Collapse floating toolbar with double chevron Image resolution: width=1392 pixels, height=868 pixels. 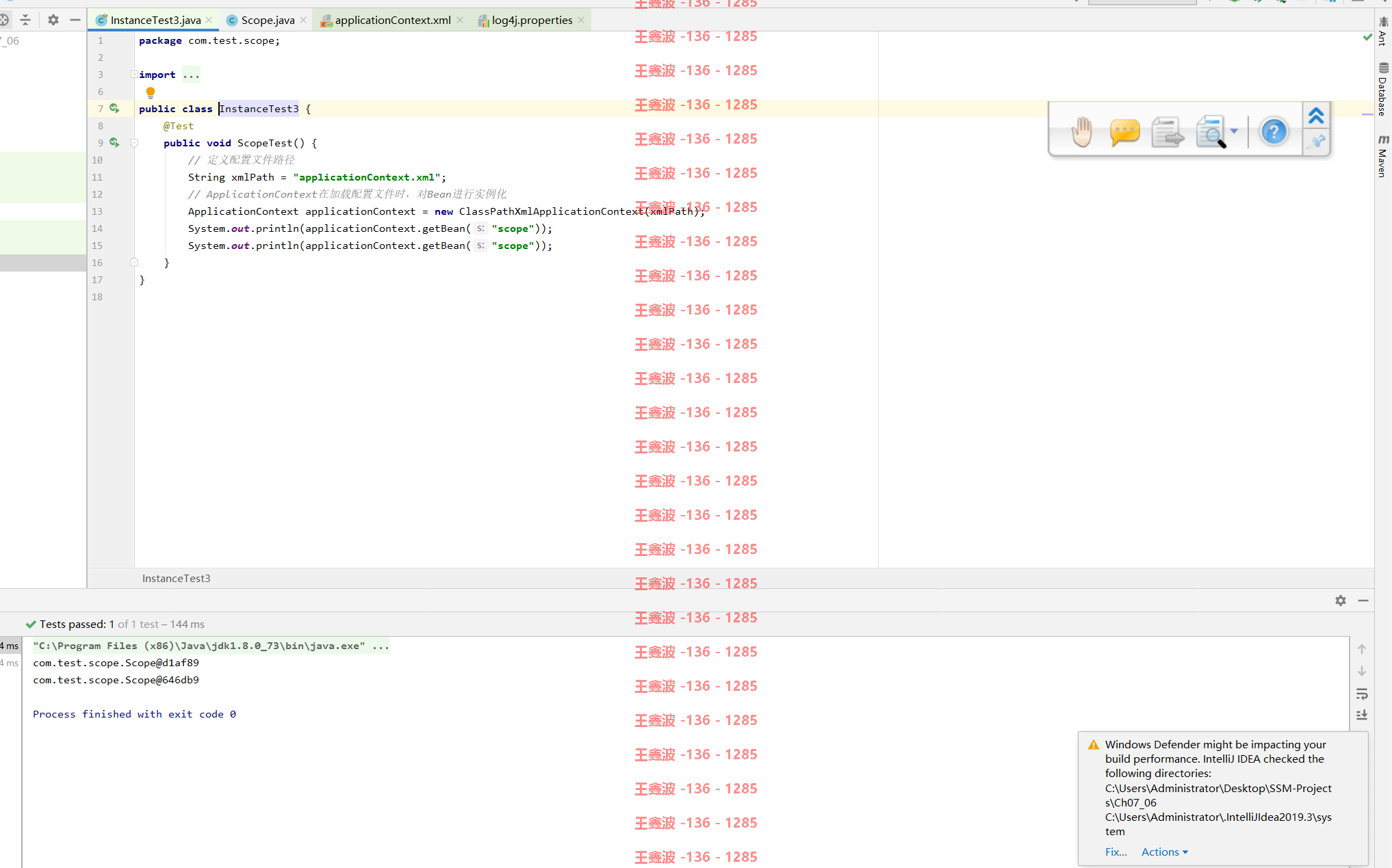(x=1315, y=116)
